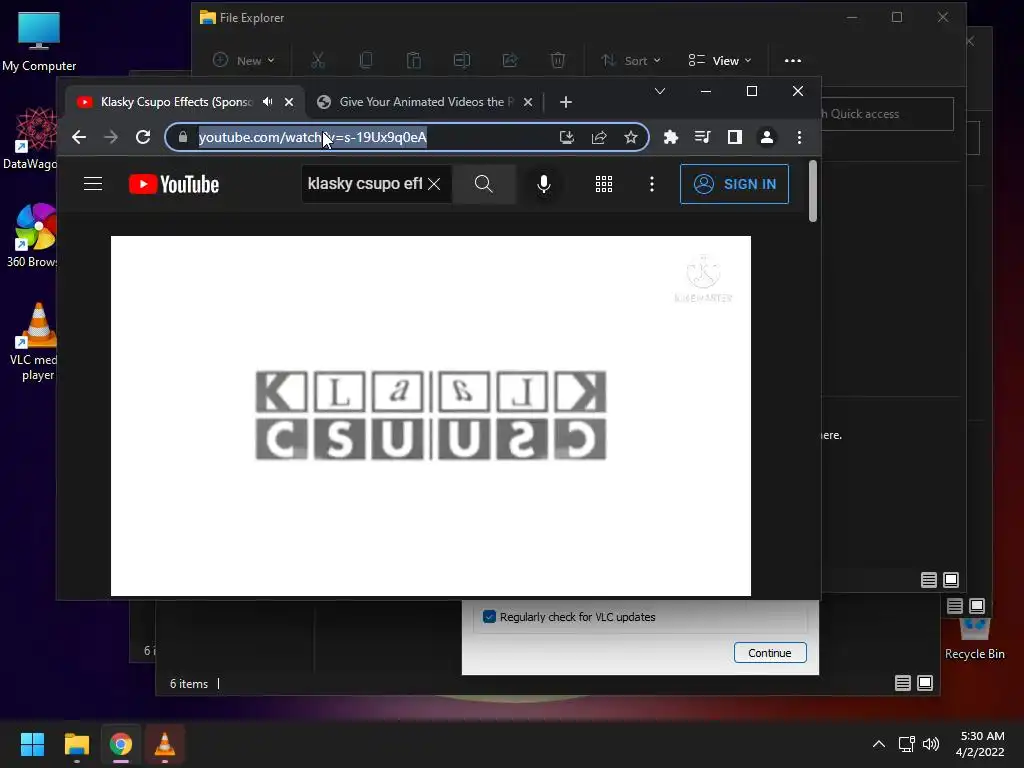This screenshot has width=1024, height=768.
Task: Click the Klasky Csupo video player
Action: (431, 416)
